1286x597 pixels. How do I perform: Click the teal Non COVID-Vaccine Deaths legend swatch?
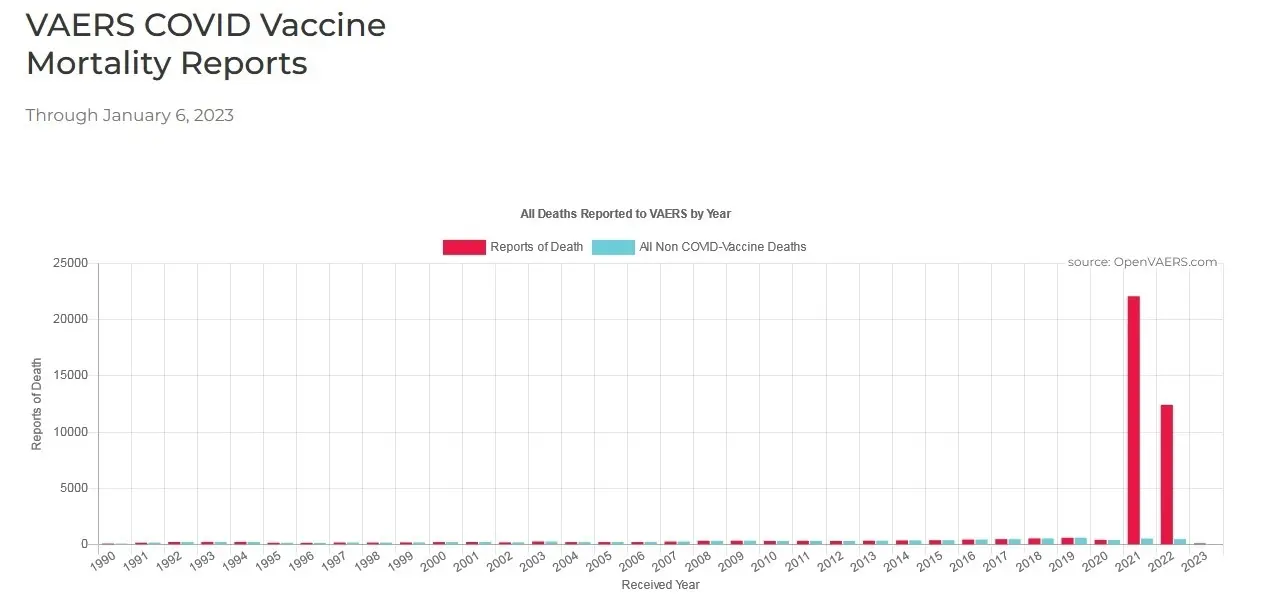(613, 247)
